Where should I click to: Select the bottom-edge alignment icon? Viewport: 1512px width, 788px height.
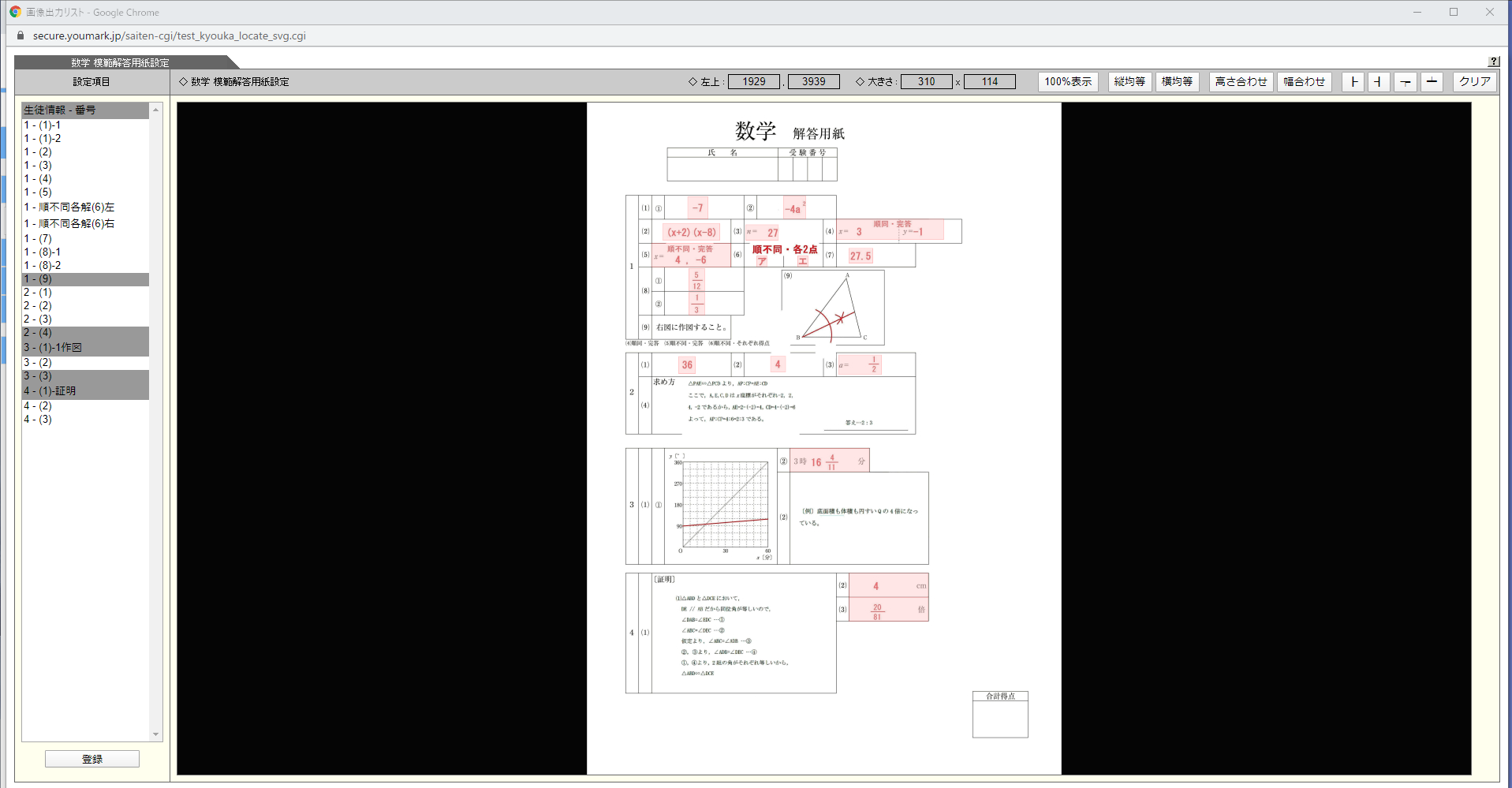click(x=1432, y=81)
